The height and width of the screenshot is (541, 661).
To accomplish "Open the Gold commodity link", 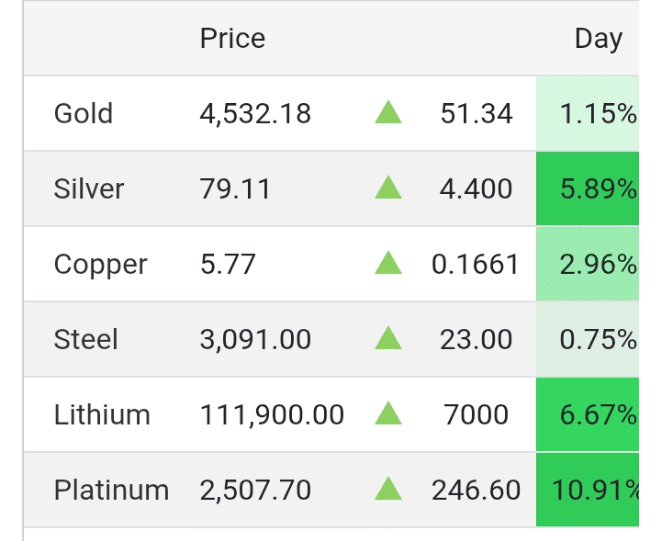I will pos(83,114).
